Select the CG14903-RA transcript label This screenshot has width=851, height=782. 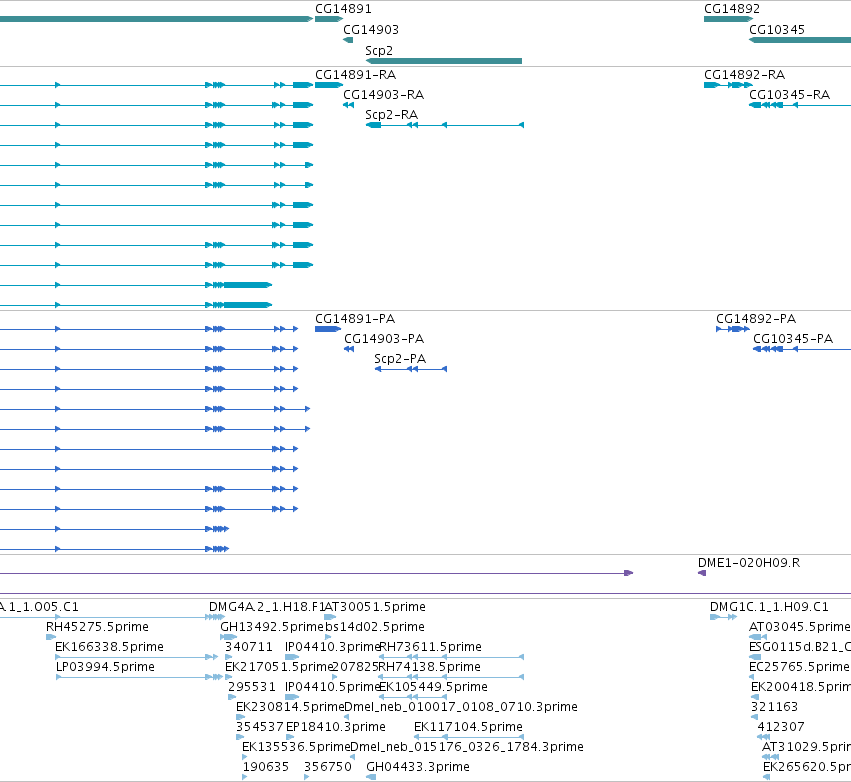click(384, 94)
